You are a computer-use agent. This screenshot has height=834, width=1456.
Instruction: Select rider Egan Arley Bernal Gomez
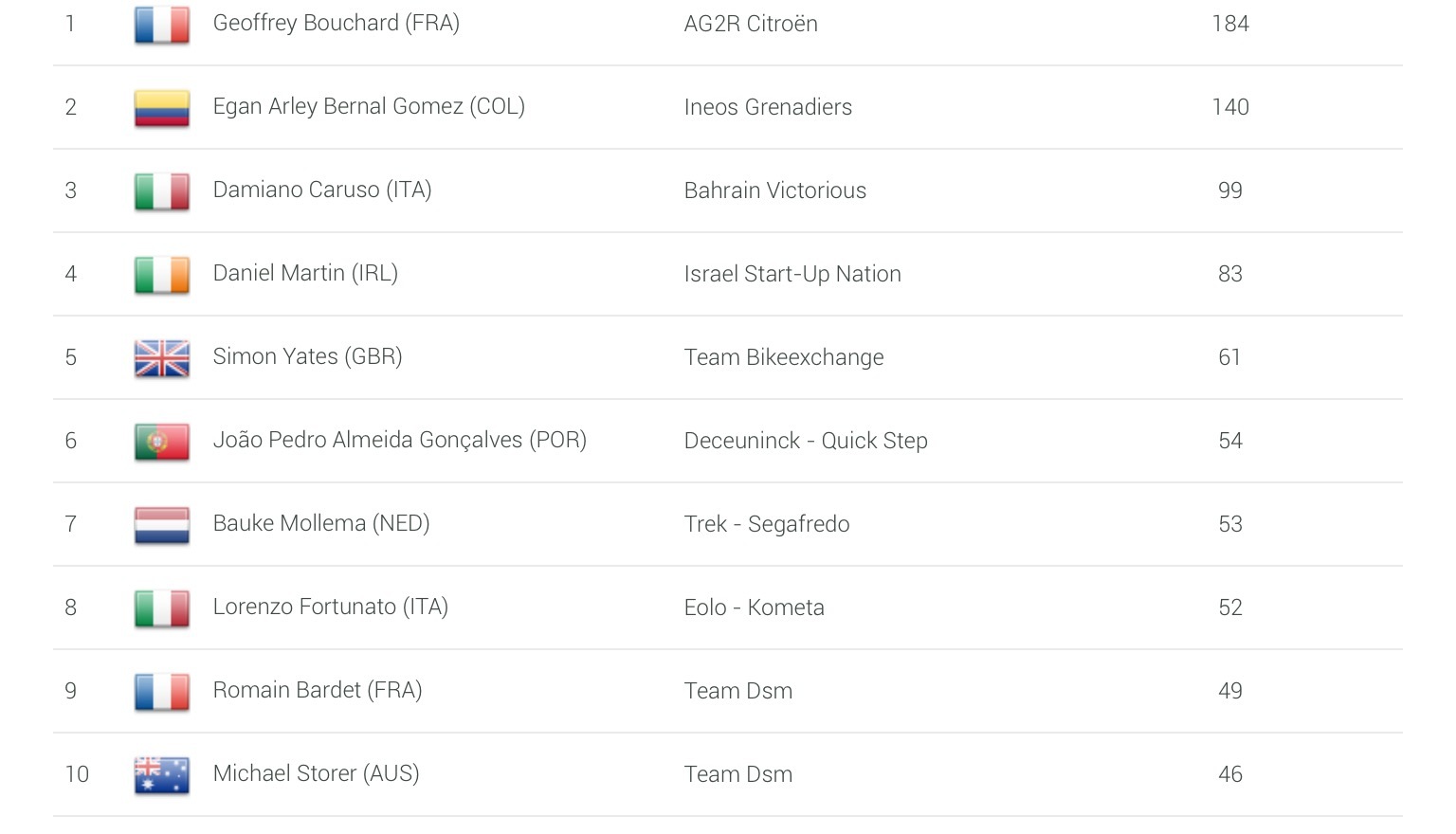click(x=369, y=106)
